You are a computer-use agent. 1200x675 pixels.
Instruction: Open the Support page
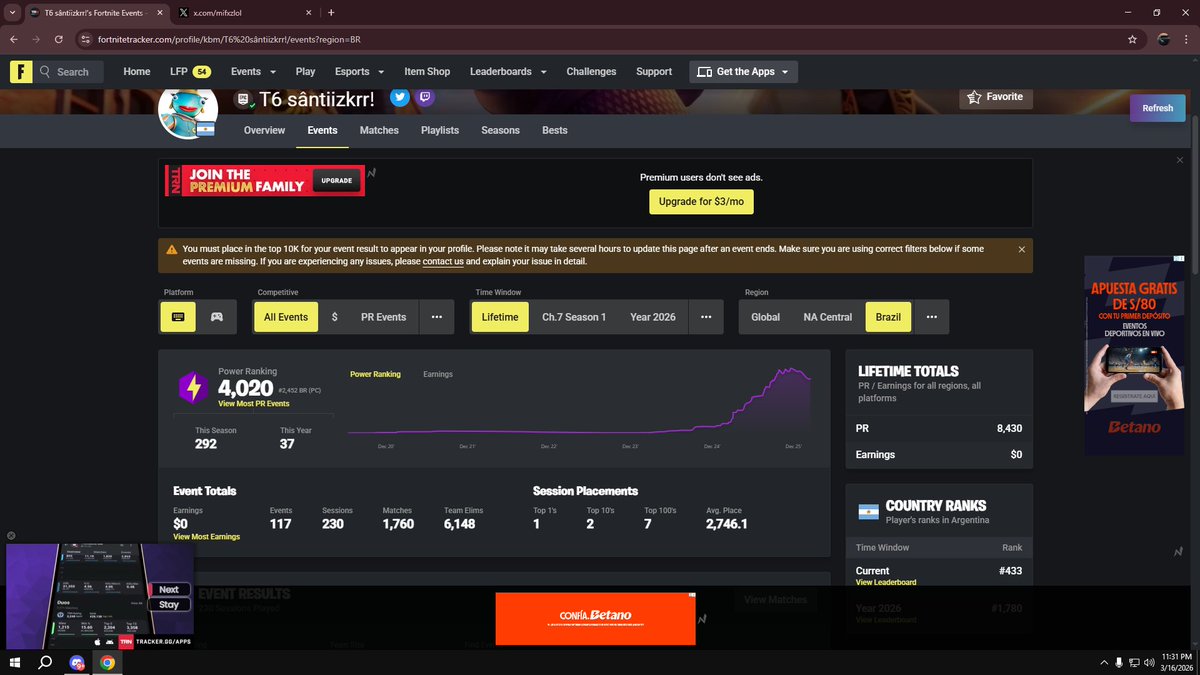point(654,72)
